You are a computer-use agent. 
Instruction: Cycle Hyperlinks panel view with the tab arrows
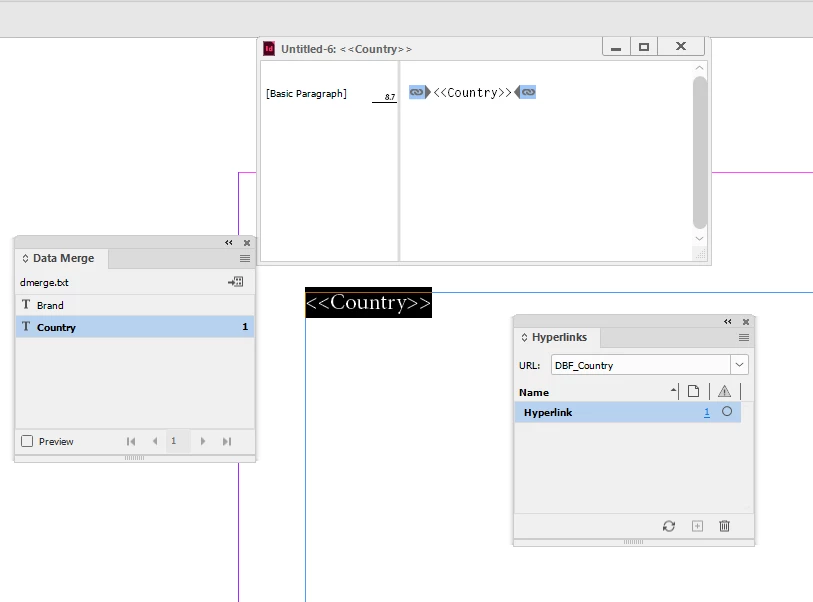pyautogui.click(x=524, y=338)
